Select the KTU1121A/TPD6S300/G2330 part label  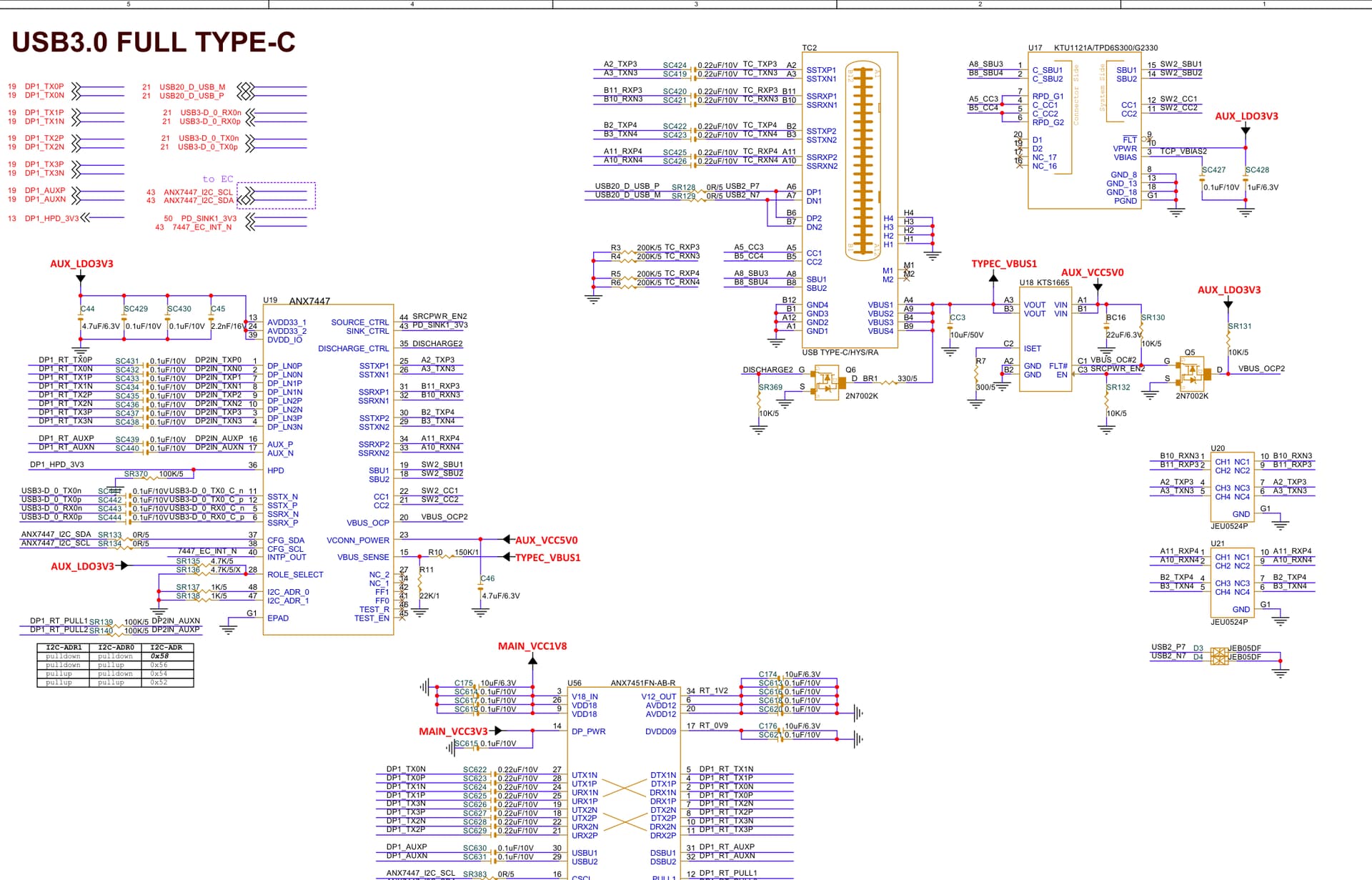1105,48
